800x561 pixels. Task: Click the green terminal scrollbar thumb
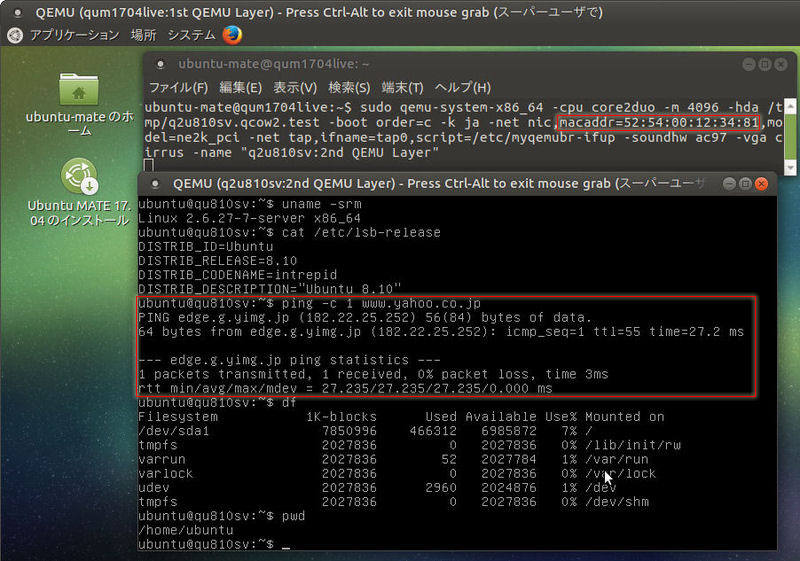point(790,137)
